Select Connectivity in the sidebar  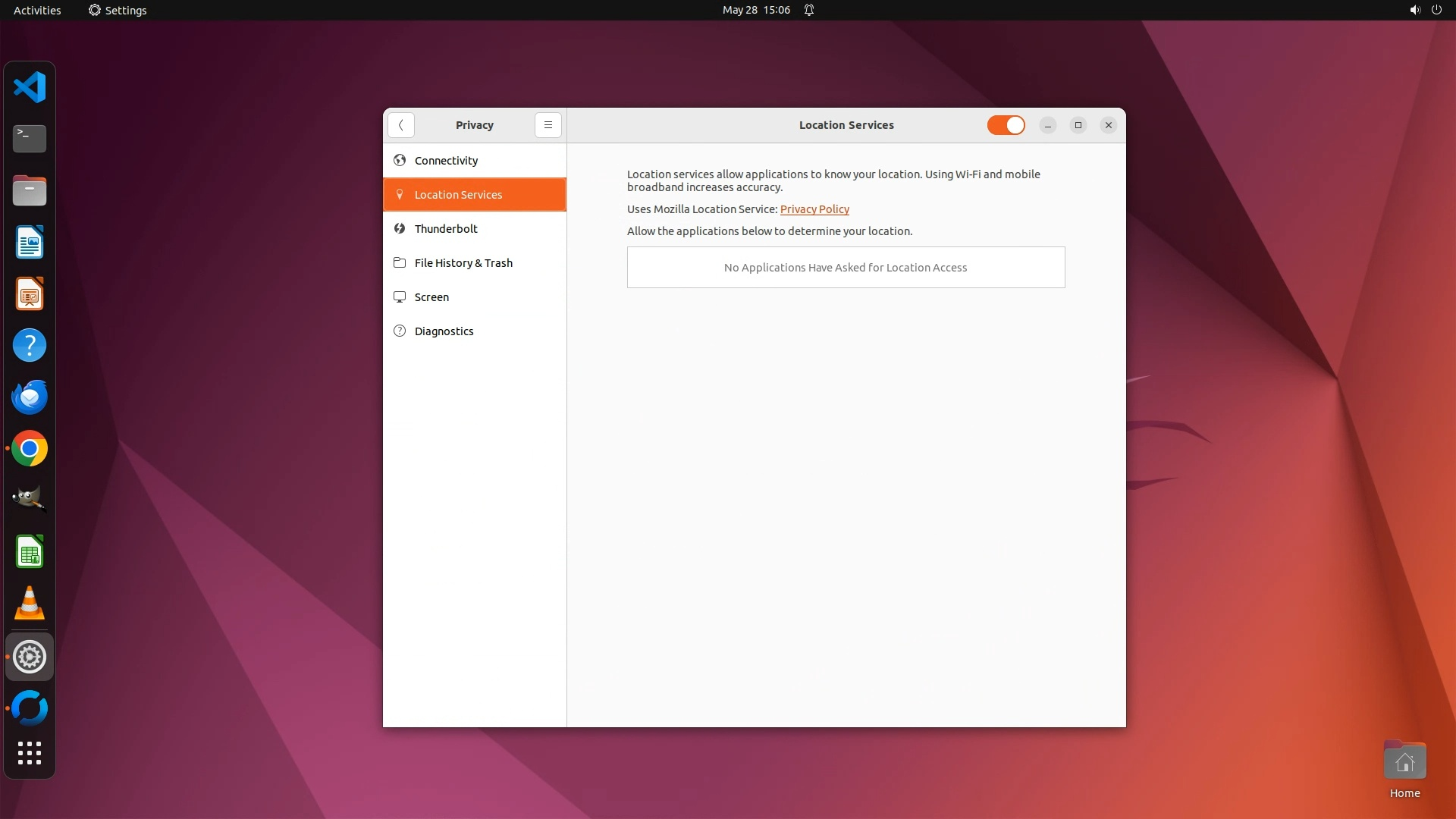click(446, 161)
